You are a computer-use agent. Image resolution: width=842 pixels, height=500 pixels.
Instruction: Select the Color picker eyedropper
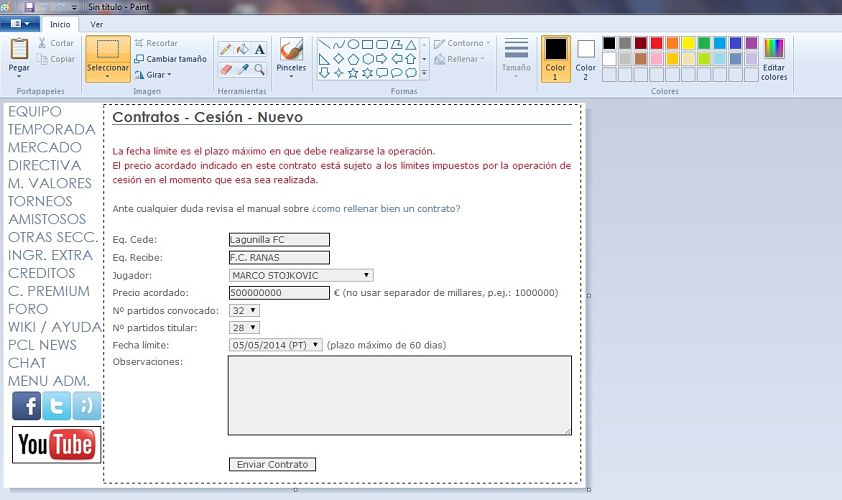243,69
